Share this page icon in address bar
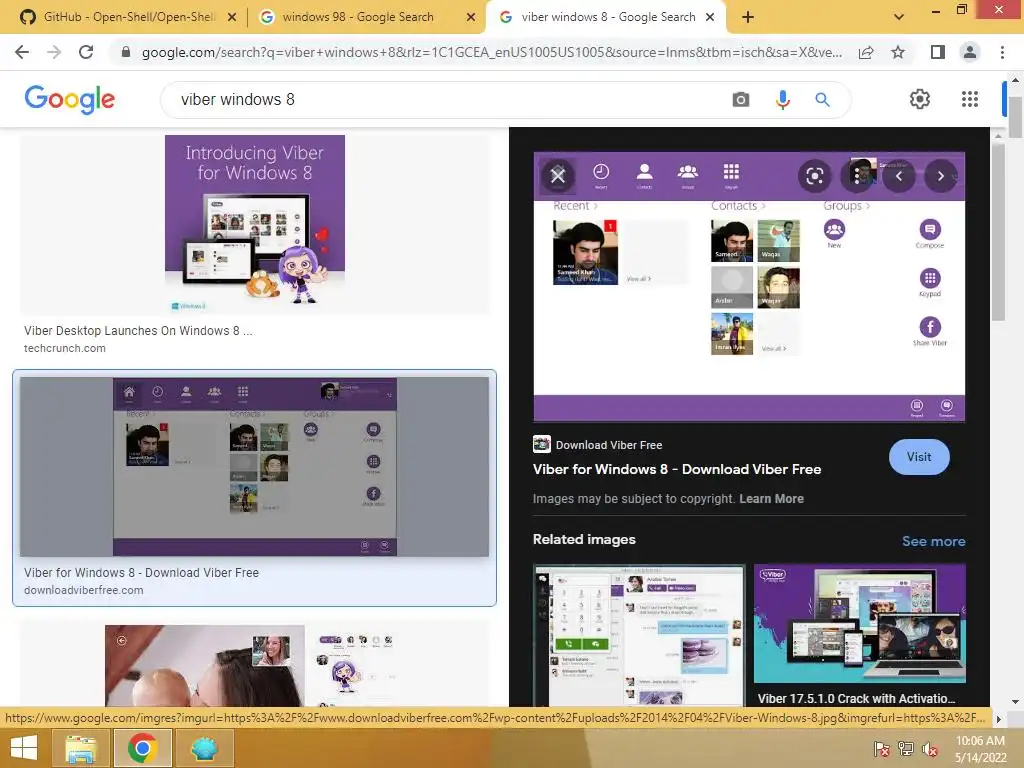 pos(866,52)
